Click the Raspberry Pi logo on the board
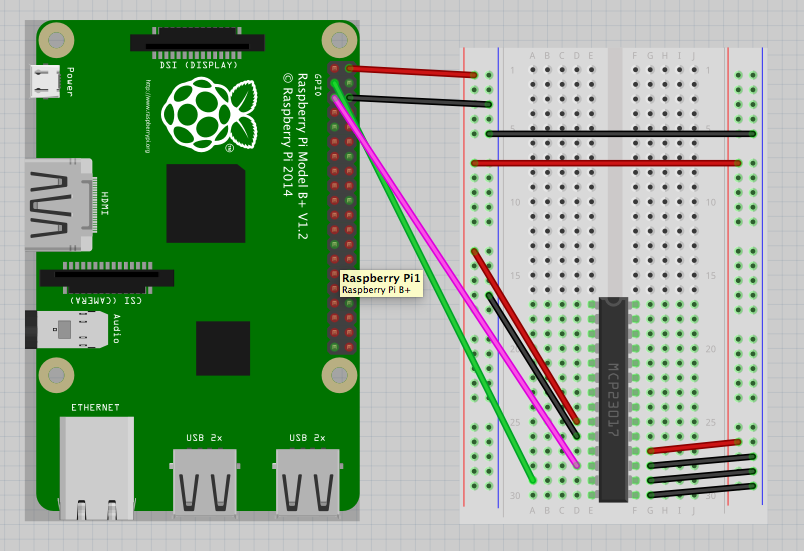 [x=209, y=114]
